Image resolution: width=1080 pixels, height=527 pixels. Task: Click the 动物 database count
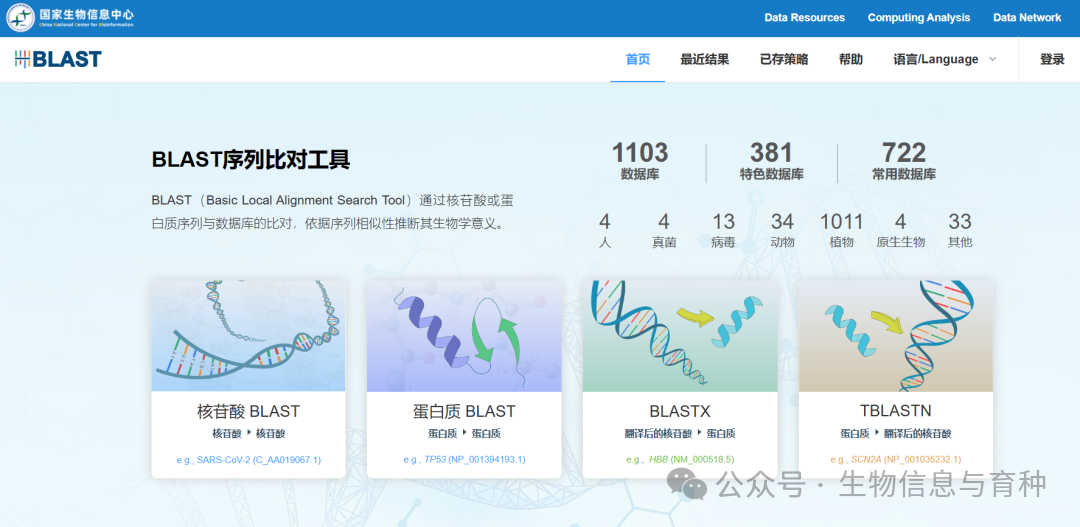pyautogui.click(x=782, y=231)
